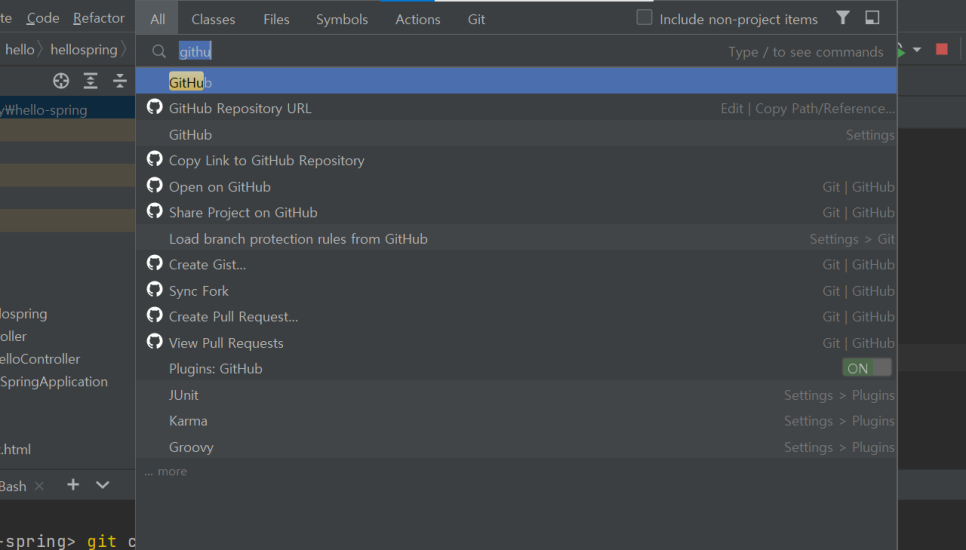This screenshot has height=550, width=966.
Task: Click GitHub icon beside Copy Link to GitHub Repository
Action: click(x=155, y=159)
